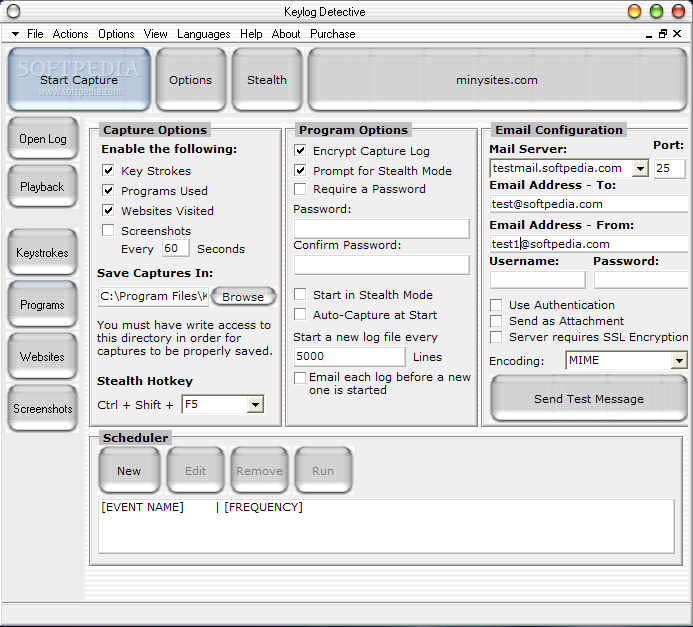Toggle Prompt for Stealth Mode checkbox
The width and height of the screenshot is (693, 627).
tap(300, 170)
